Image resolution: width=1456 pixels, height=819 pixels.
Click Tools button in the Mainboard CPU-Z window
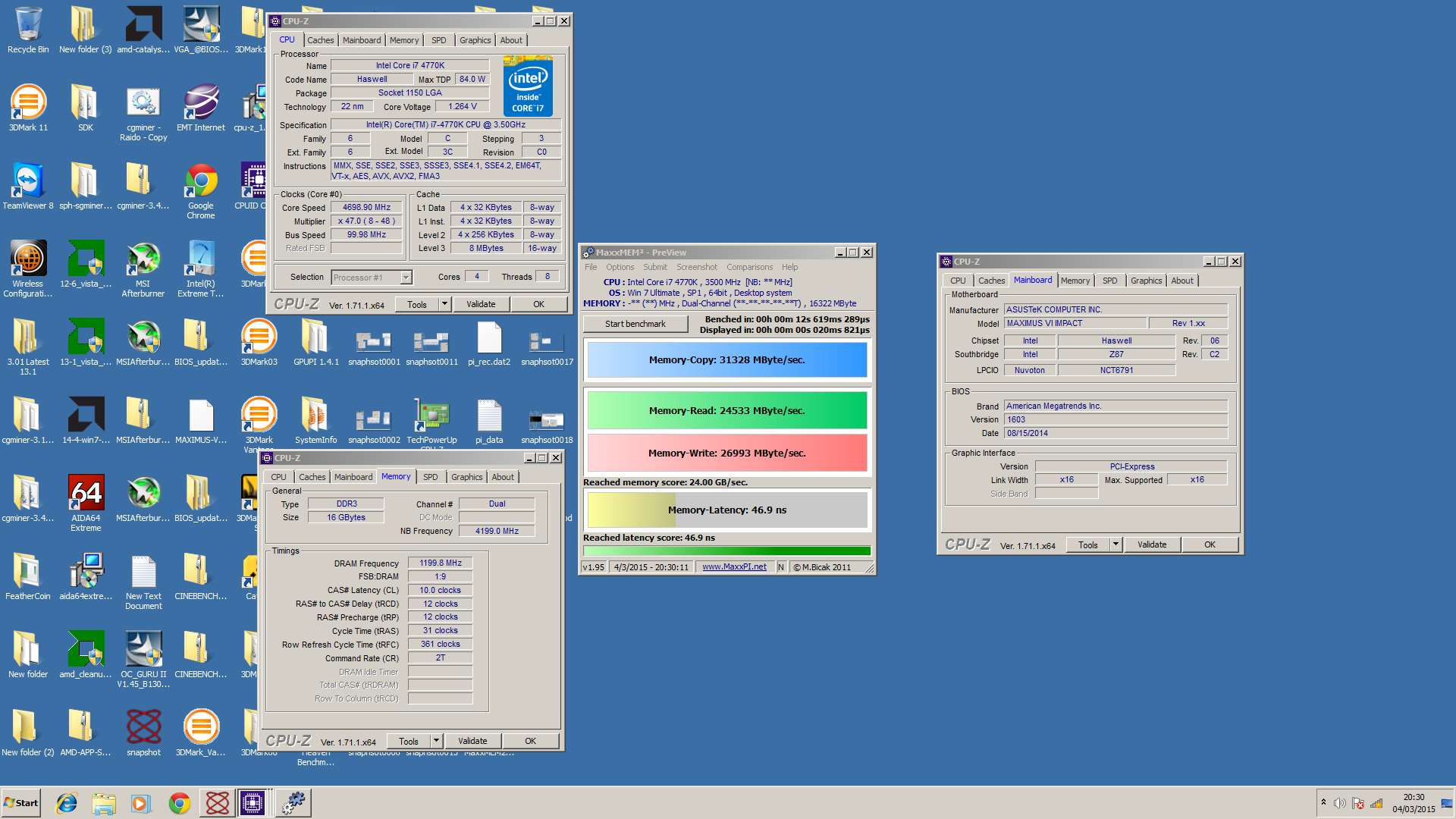click(1088, 544)
